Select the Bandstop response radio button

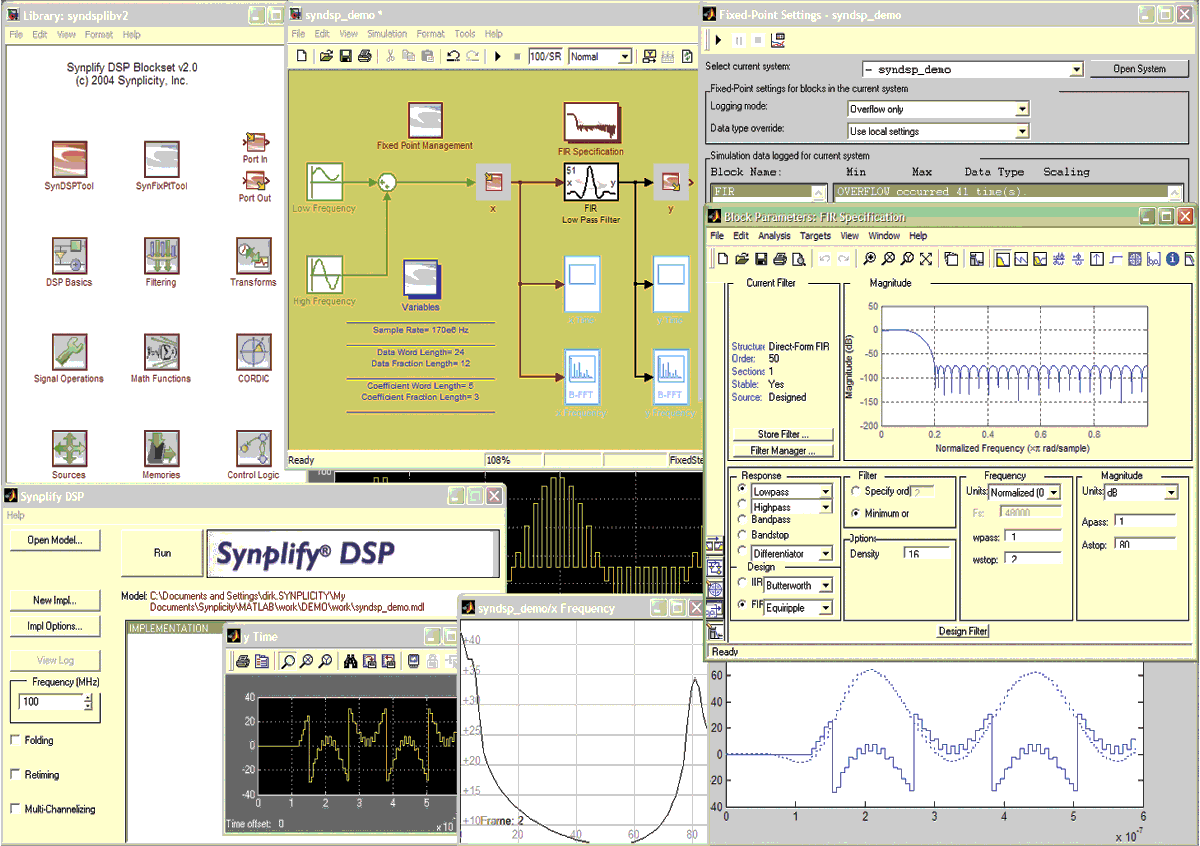741,535
